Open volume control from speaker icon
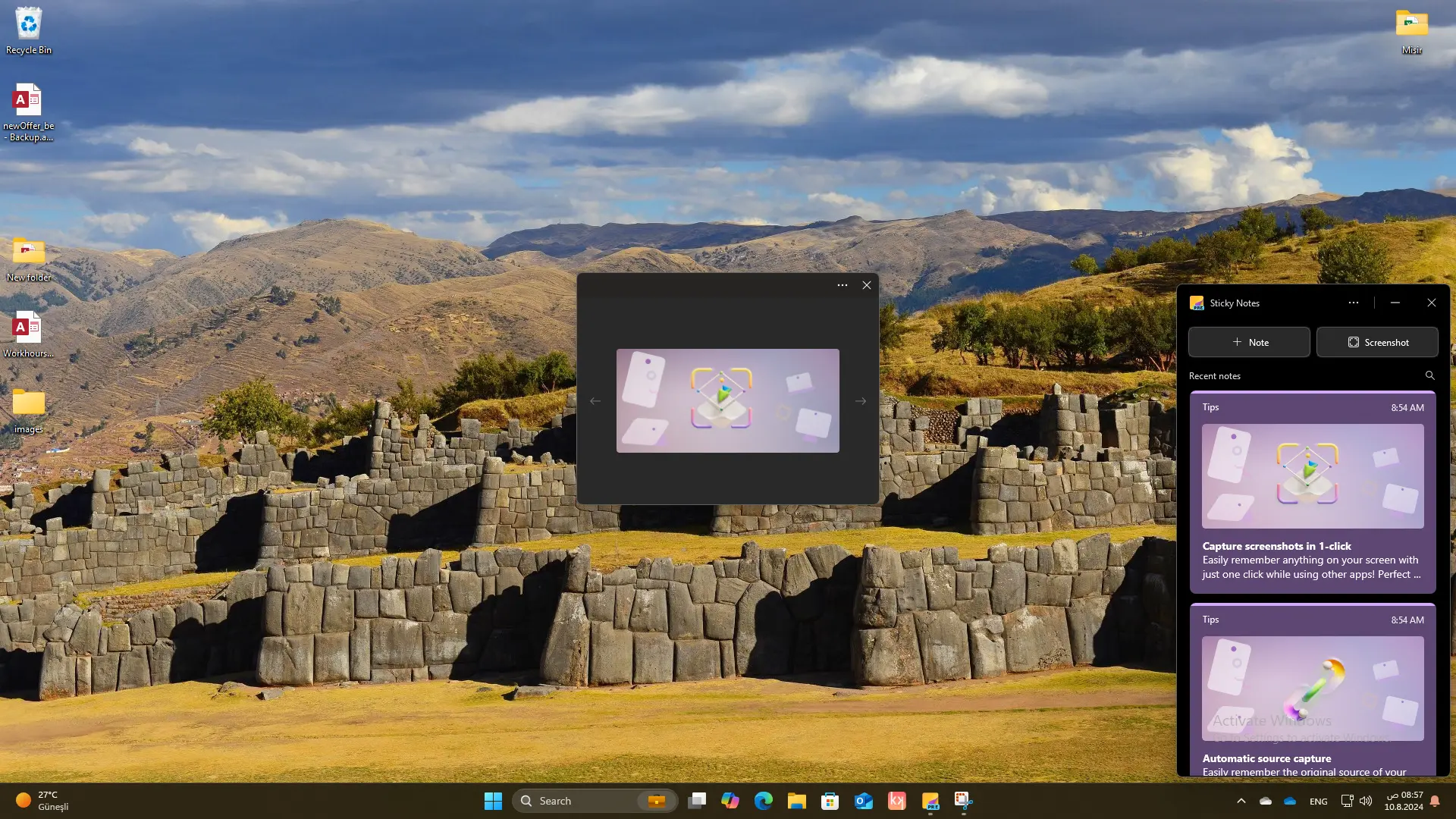The width and height of the screenshot is (1456, 819). click(x=1366, y=801)
